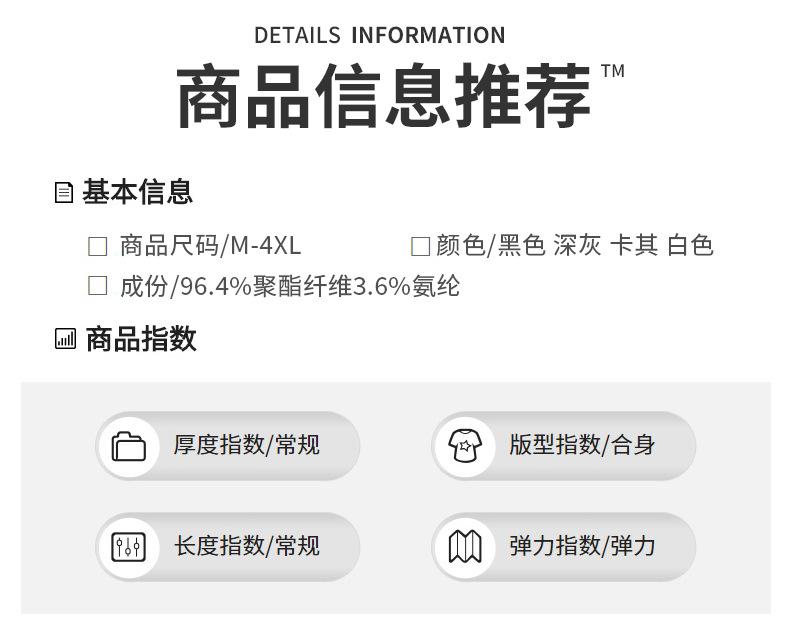Screen dimensions: 790x644
Task: Click the document icon beside 基本信息
Action: pos(63,192)
